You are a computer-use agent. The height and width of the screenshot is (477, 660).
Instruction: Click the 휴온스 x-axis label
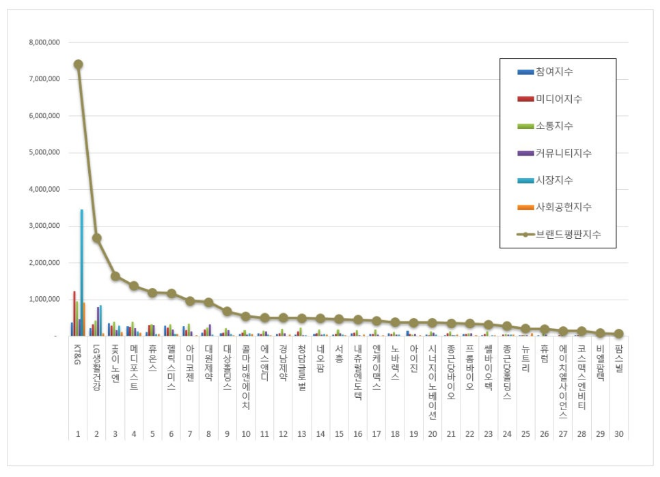click(x=152, y=354)
